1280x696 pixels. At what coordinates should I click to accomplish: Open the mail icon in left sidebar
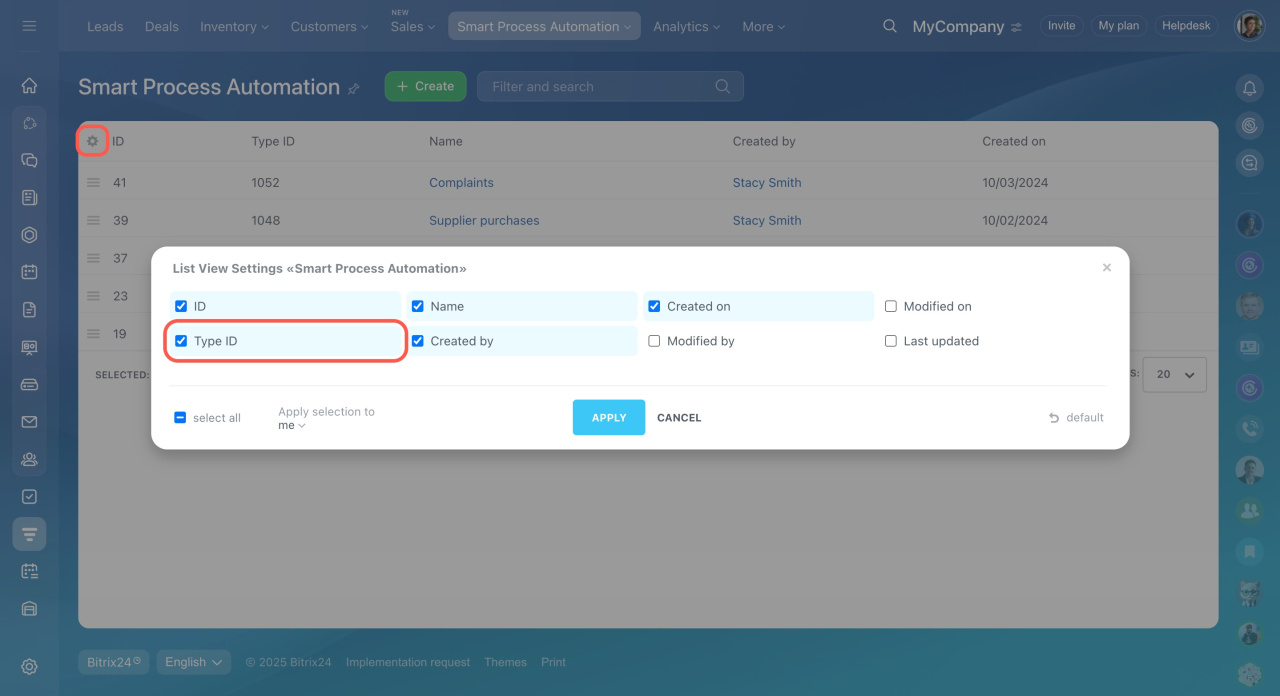[29, 422]
